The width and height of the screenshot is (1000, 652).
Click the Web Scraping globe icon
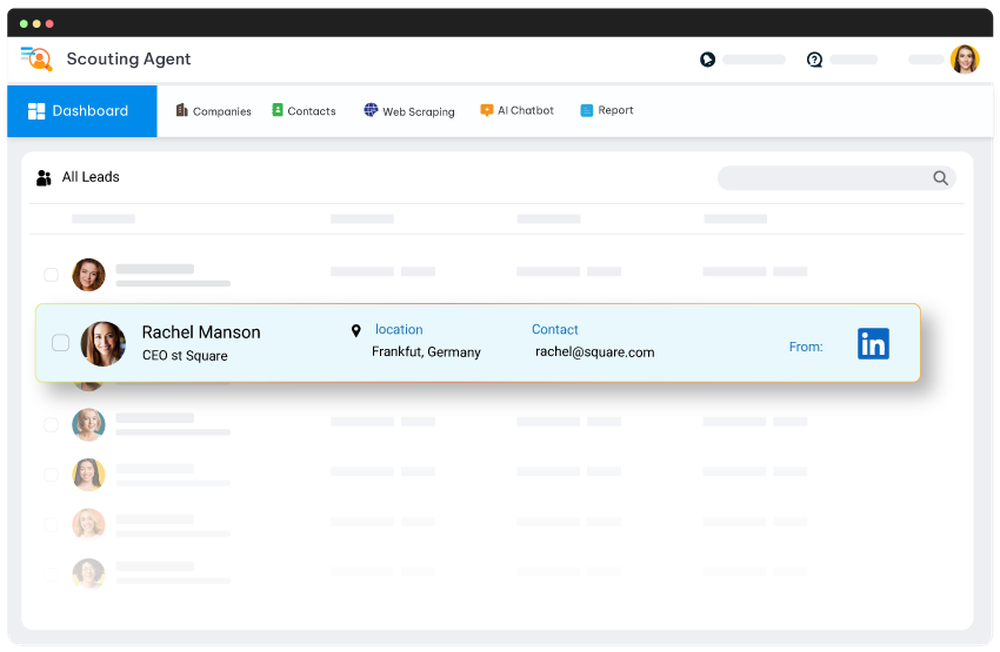point(371,110)
